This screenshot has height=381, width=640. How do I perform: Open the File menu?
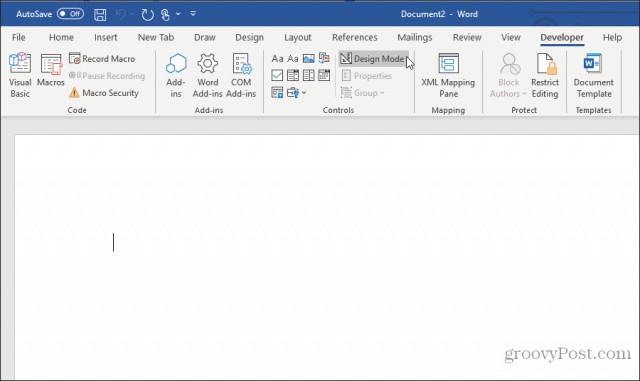[x=19, y=38]
